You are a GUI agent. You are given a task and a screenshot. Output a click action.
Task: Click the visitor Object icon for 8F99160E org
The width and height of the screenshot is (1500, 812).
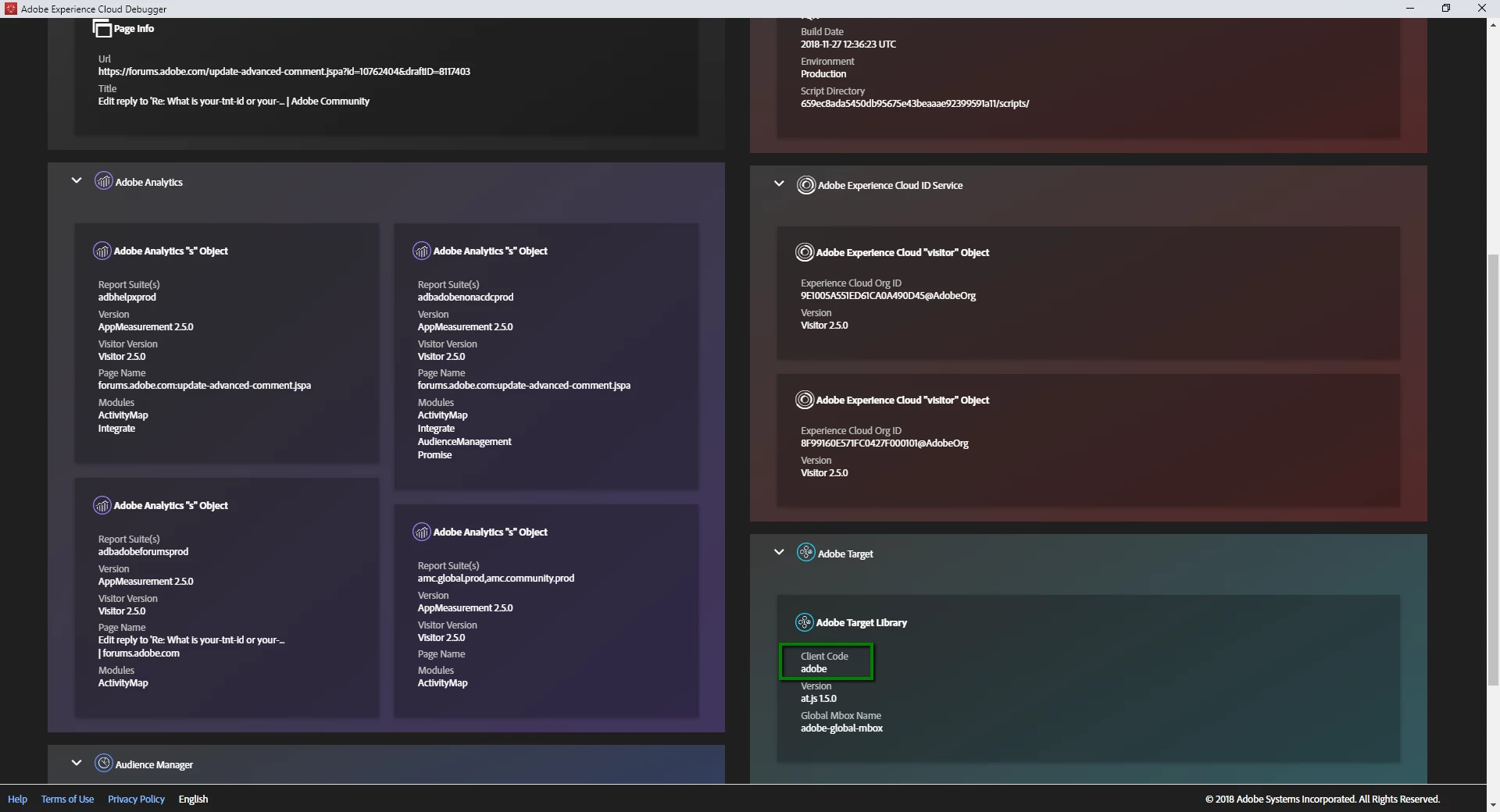pyautogui.click(x=805, y=400)
